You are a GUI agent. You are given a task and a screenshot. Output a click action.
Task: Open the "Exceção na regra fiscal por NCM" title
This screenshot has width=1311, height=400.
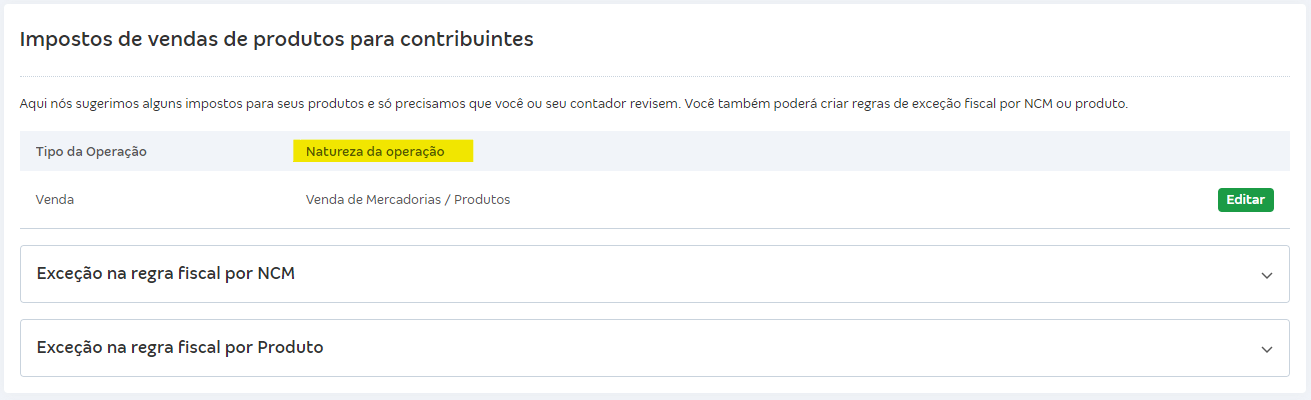click(165, 273)
